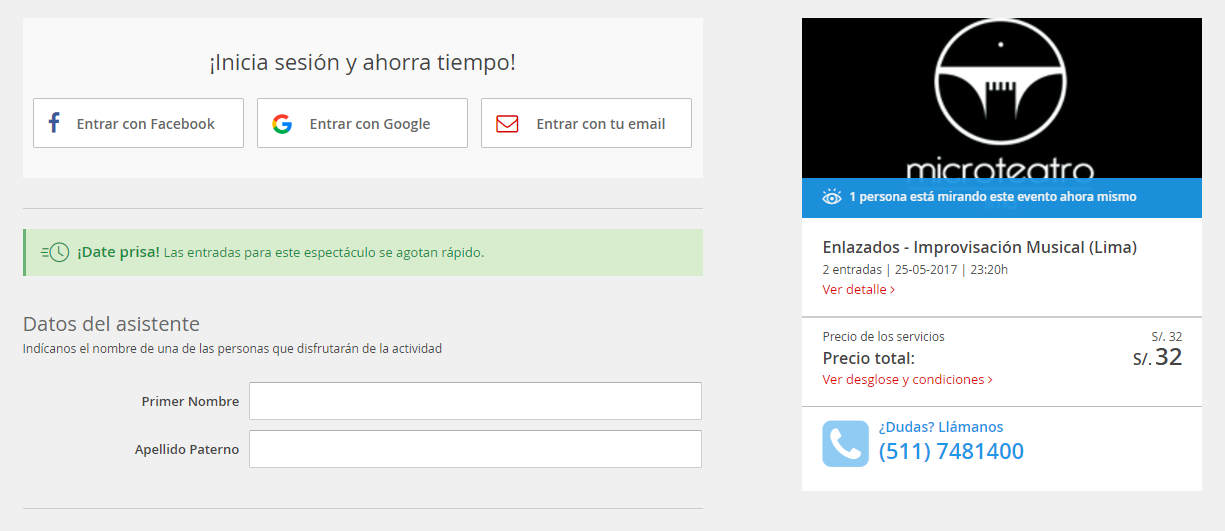Screen dimensions: 1225x531
Task: Sign in with Entrar con Facebook button
Action: [138, 123]
